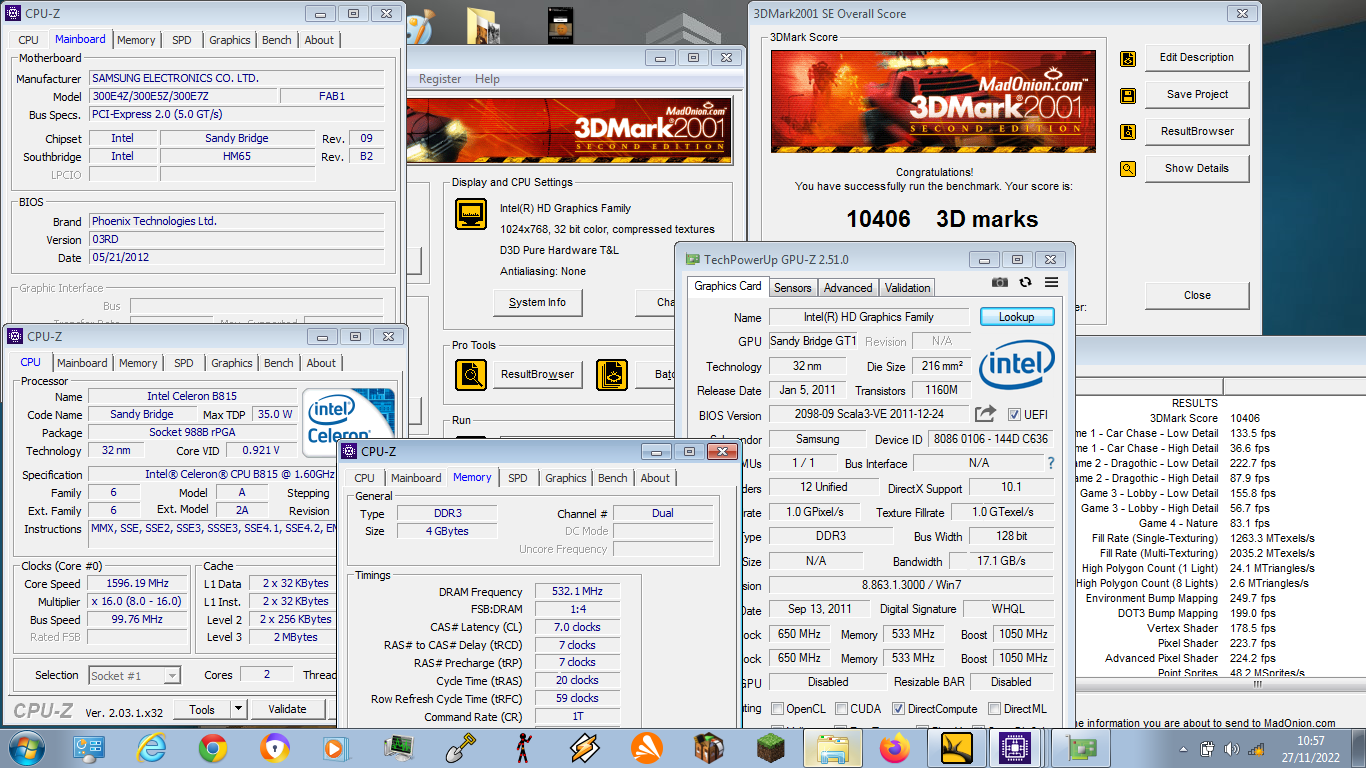Viewport: 1366px width, 768px height.
Task: Click the Edit Description button
Action: coord(1197,58)
